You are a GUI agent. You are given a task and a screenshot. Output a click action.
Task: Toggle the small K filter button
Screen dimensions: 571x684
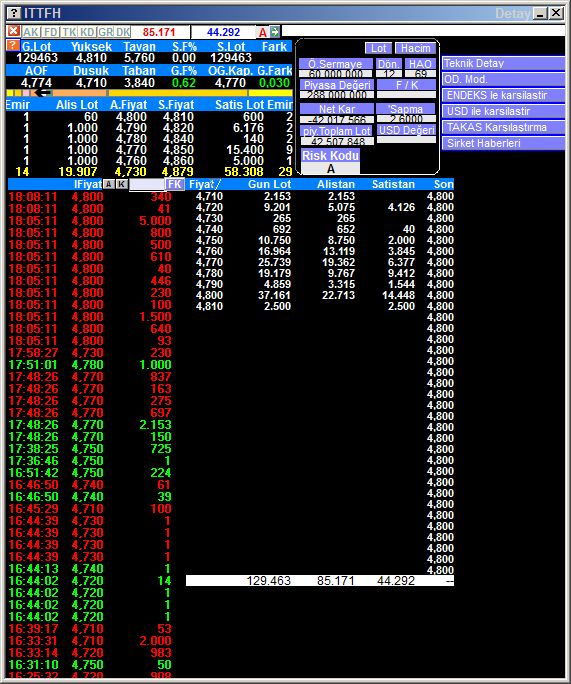point(122,184)
